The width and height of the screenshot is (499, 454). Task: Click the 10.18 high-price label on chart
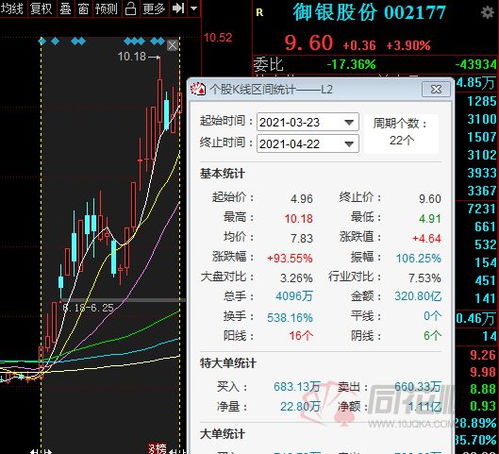132,57
